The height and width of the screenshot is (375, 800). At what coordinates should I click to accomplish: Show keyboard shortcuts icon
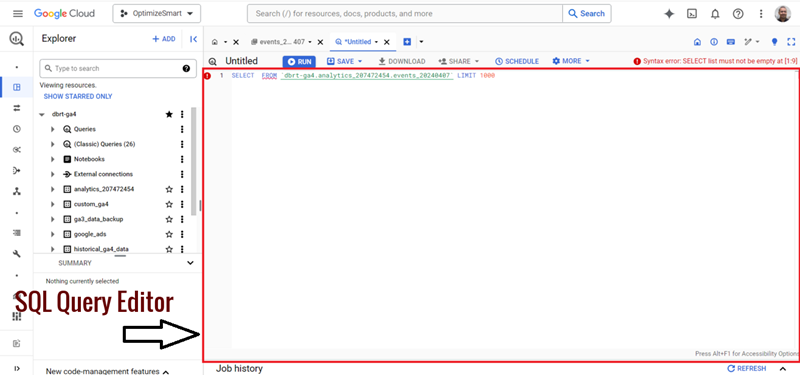click(731, 42)
